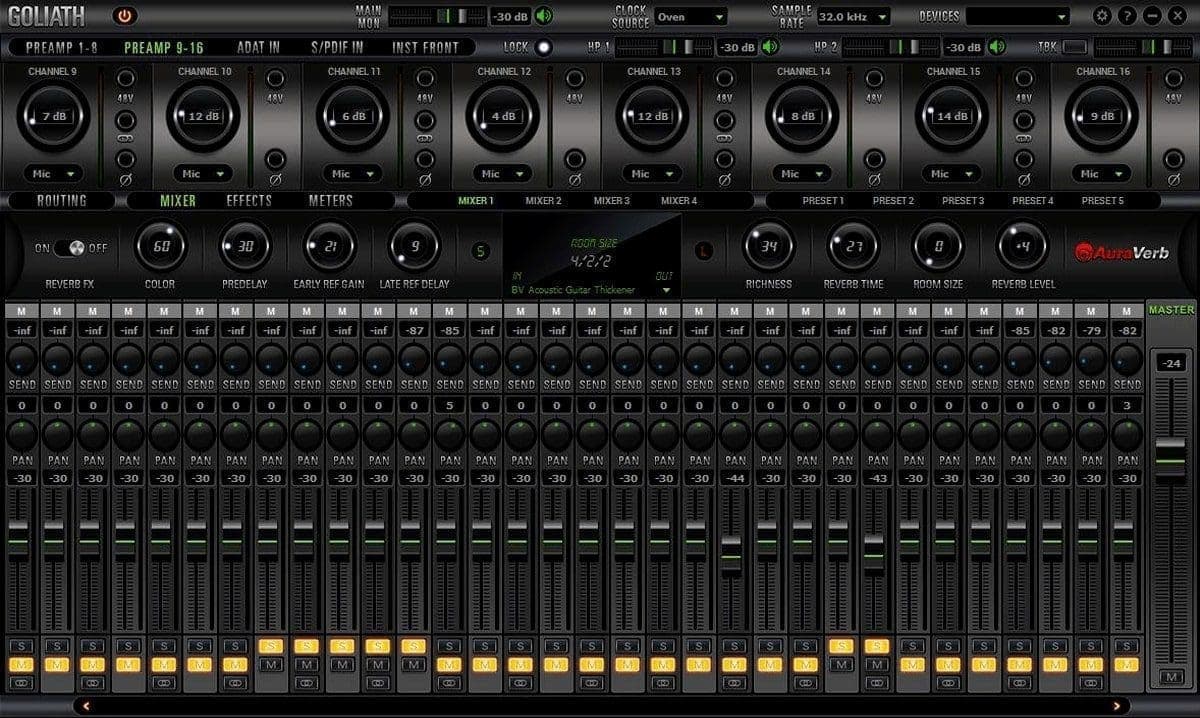
Task: Open the Effects tab
Action: (x=249, y=200)
